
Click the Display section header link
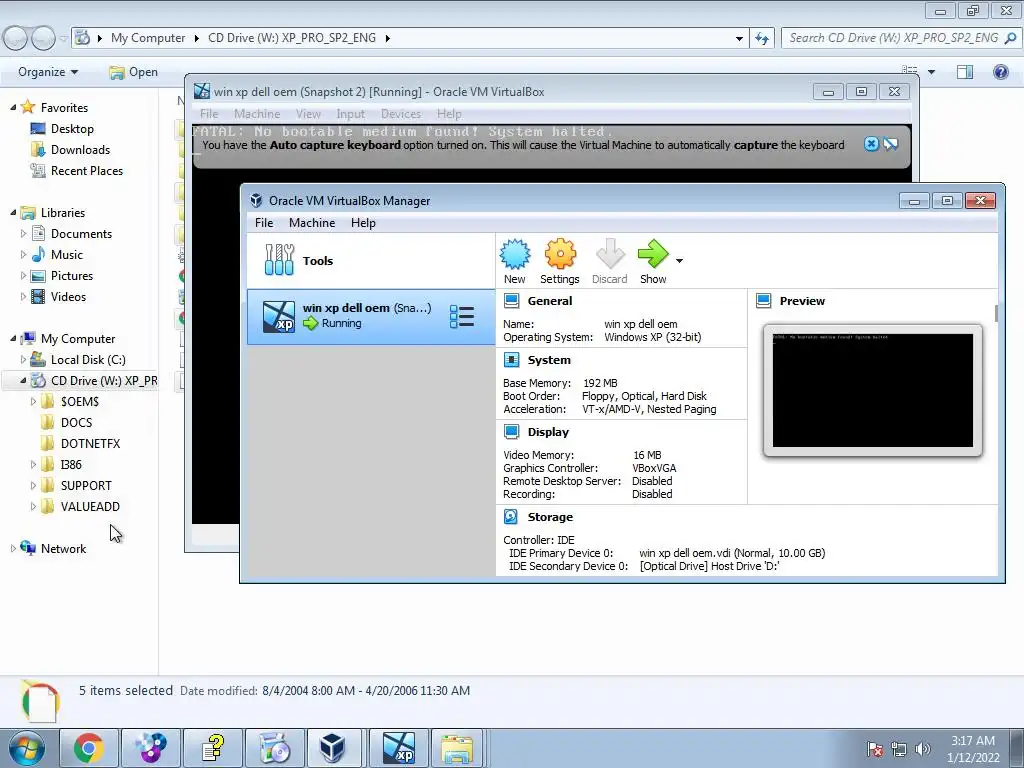coord(548,432)
